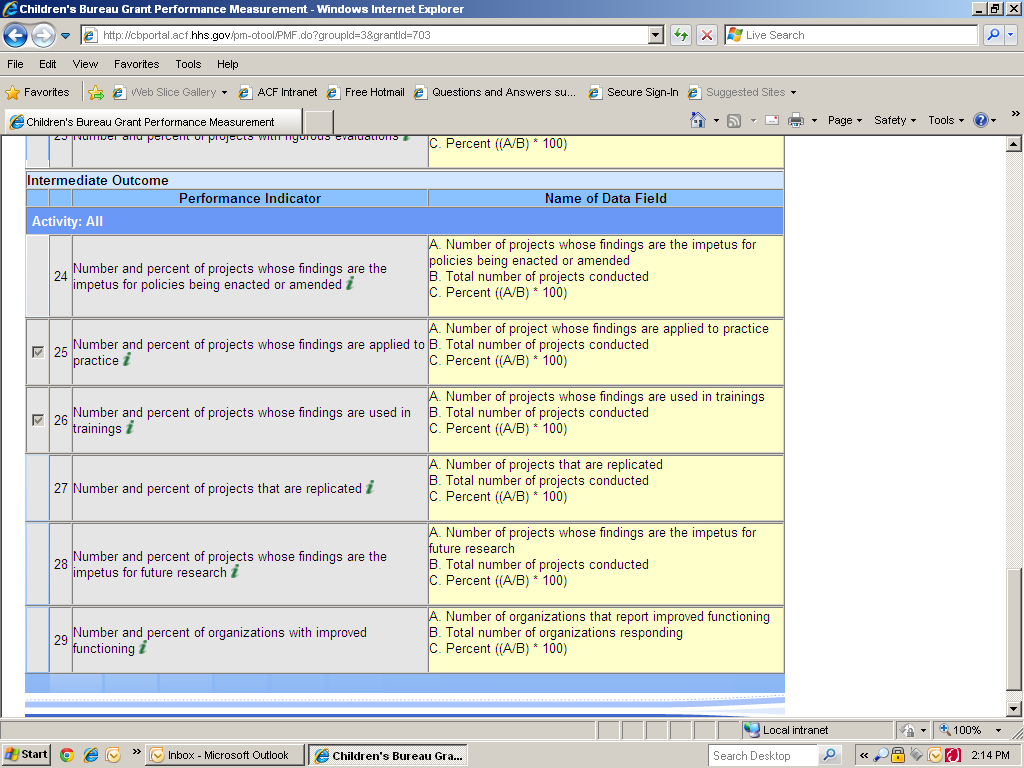Click the Refresh page icon

coord(681,35)
